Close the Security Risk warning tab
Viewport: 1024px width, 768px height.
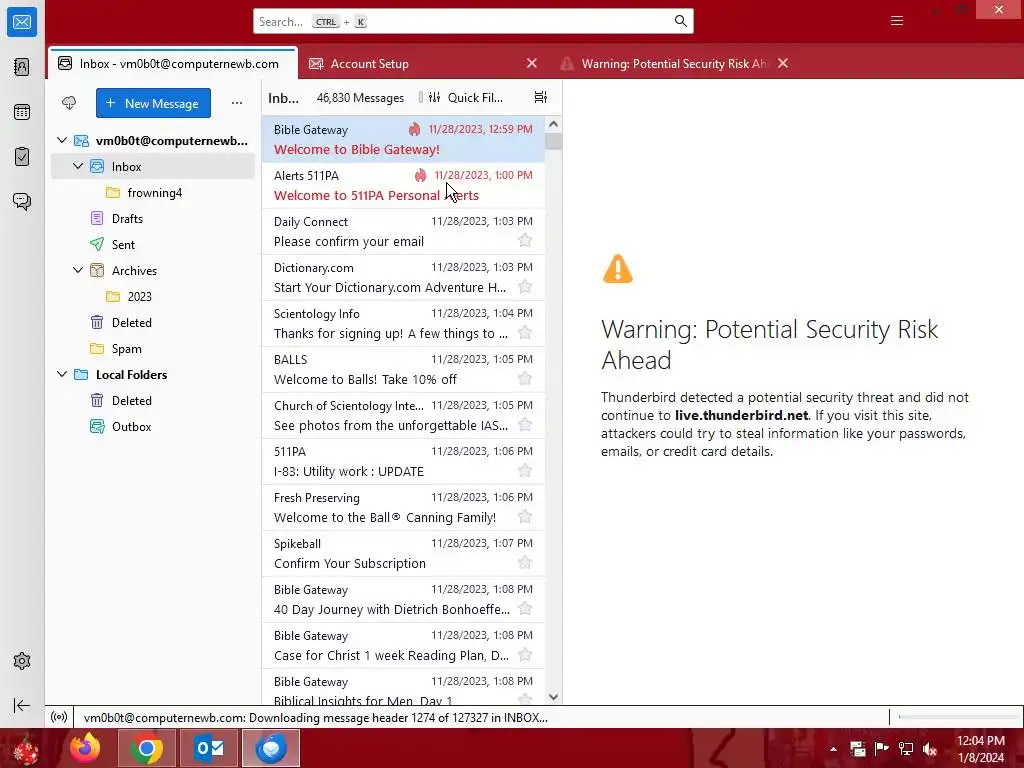click(x=783, y=63)
